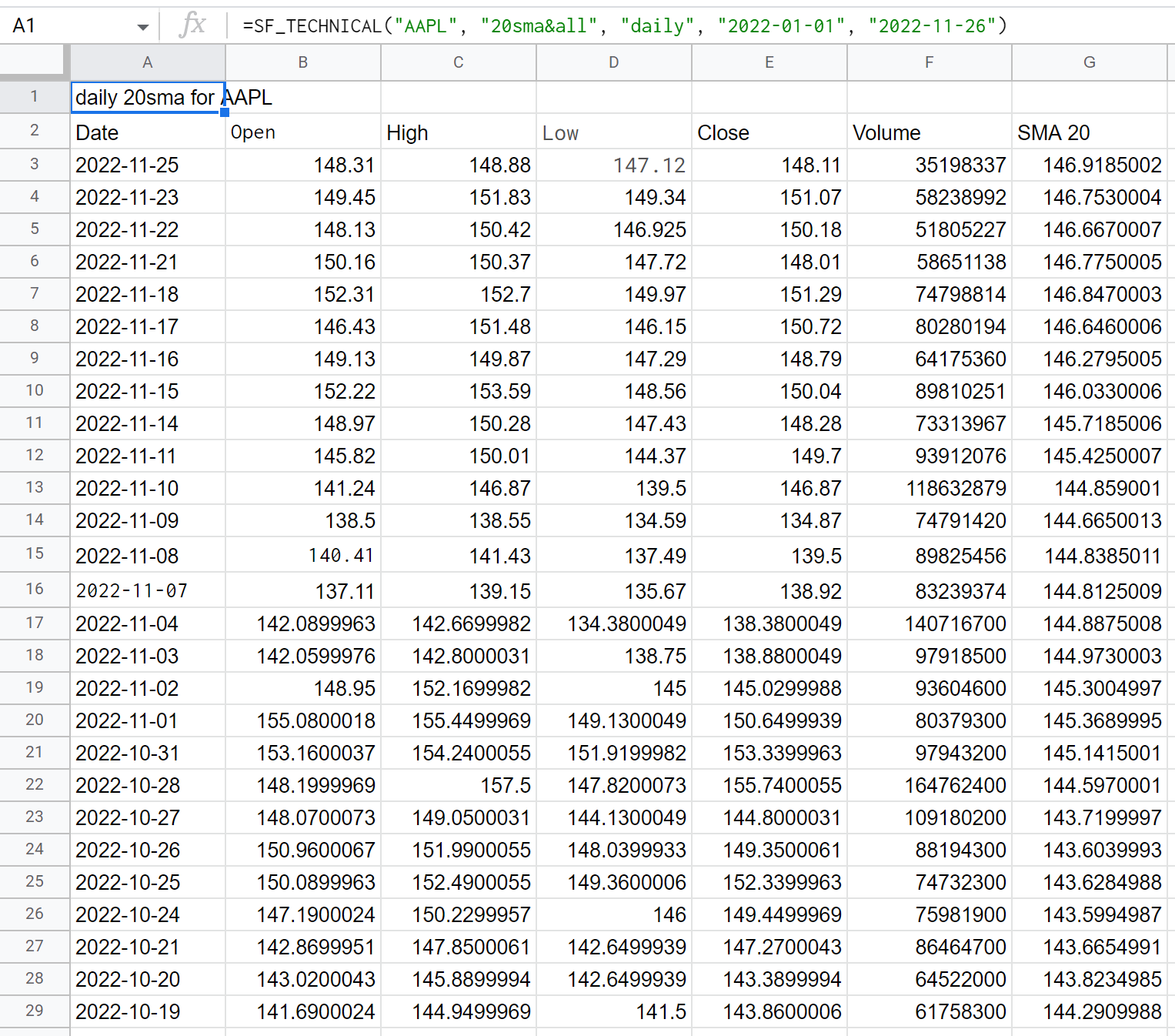Click the 'Volume' header cell
The height and width of the screenshot is (1036, 1175).
pyautogui.click(x=930, y=132)
